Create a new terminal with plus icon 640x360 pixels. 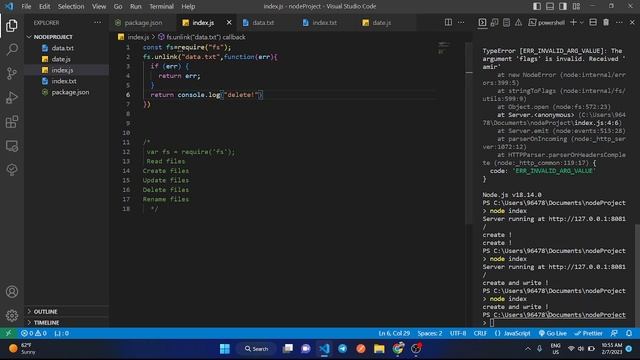(573, 22)
